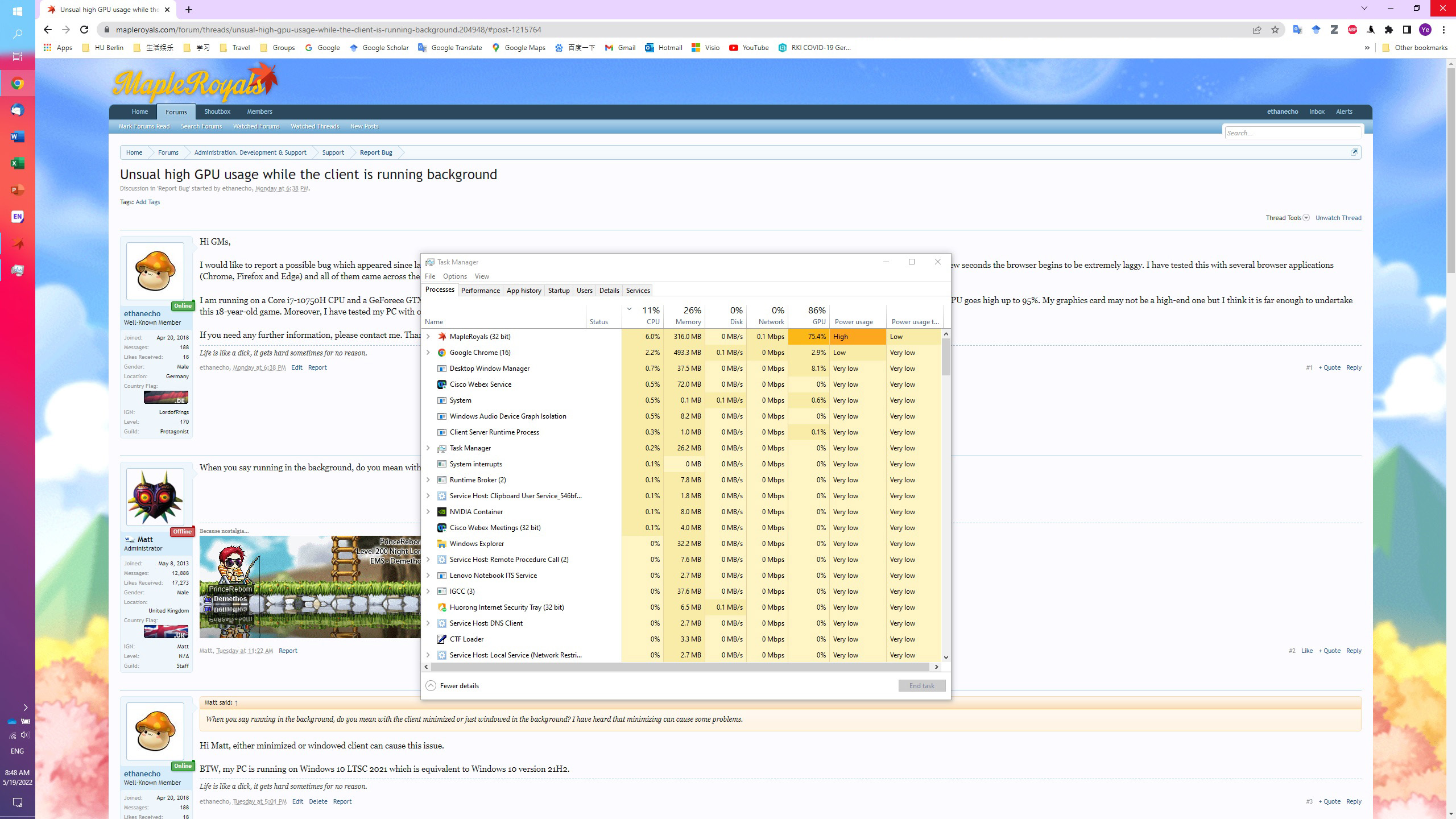The width and height of the screenshot is (1456, 819).
Task: Open the Services tab
Action: coord(638,291)
